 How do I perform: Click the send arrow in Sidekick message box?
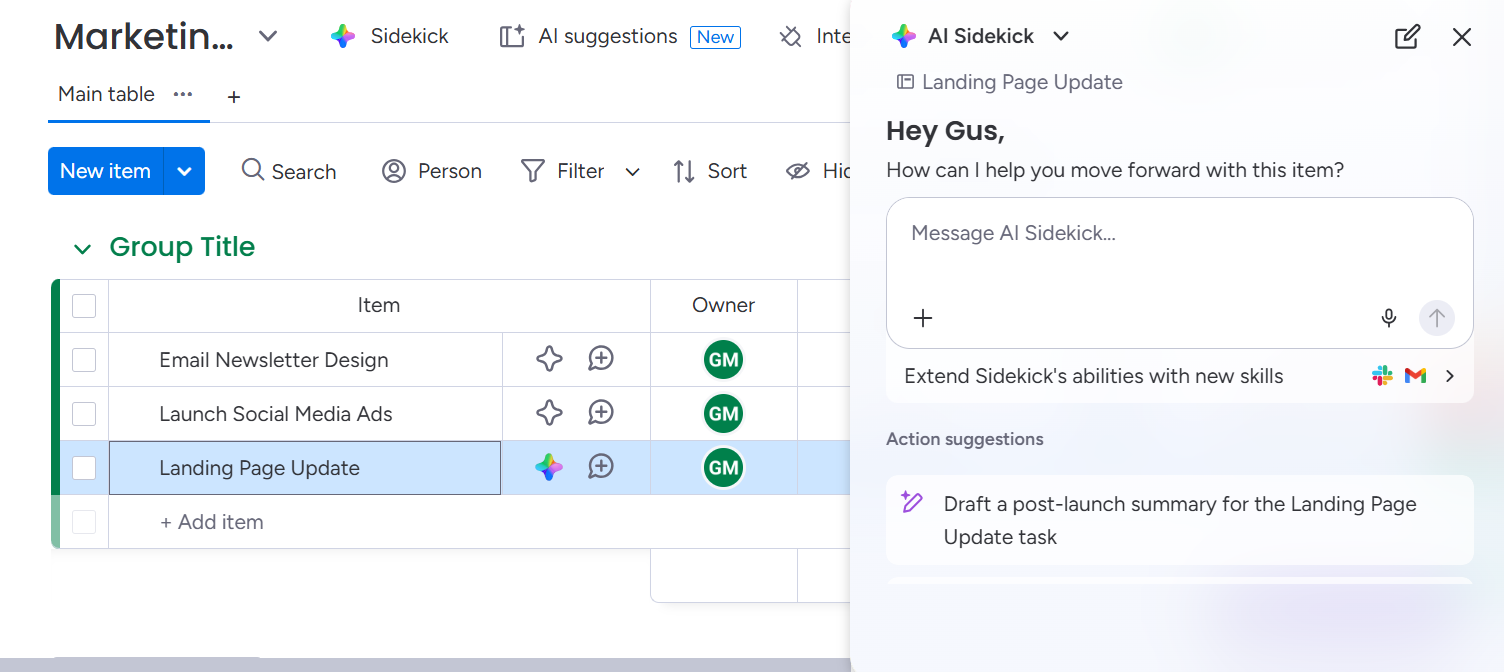pyautogui.click(x=1436, y=318)
